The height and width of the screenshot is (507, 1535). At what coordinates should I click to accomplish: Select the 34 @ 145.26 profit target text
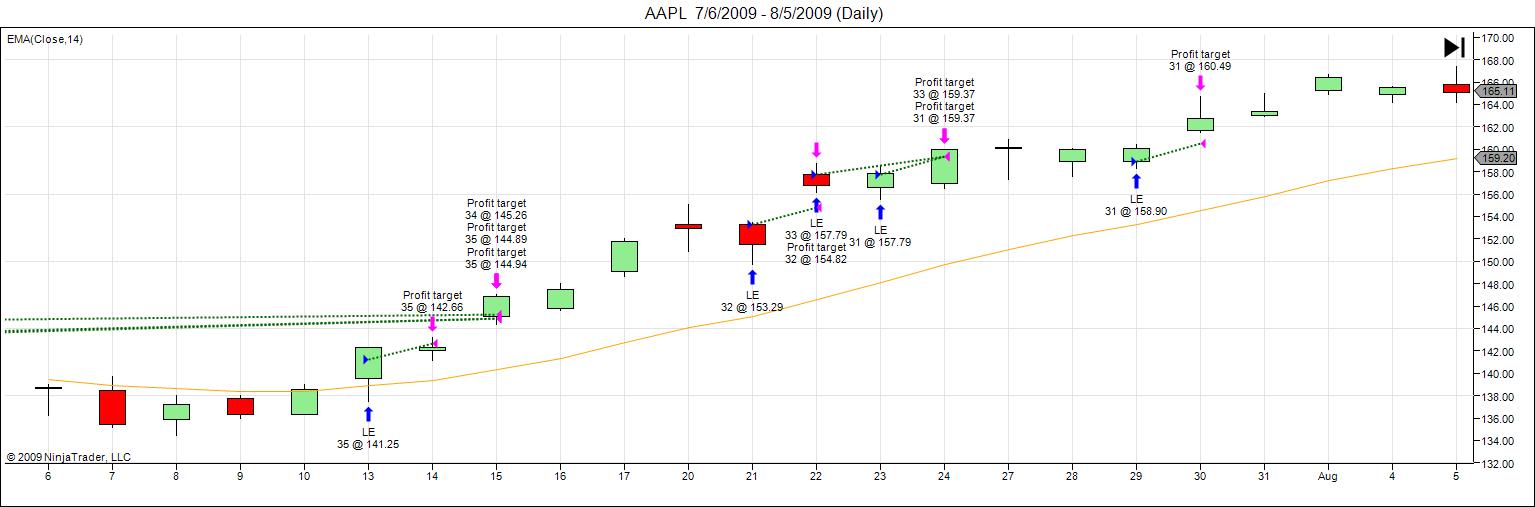point(496,216)
